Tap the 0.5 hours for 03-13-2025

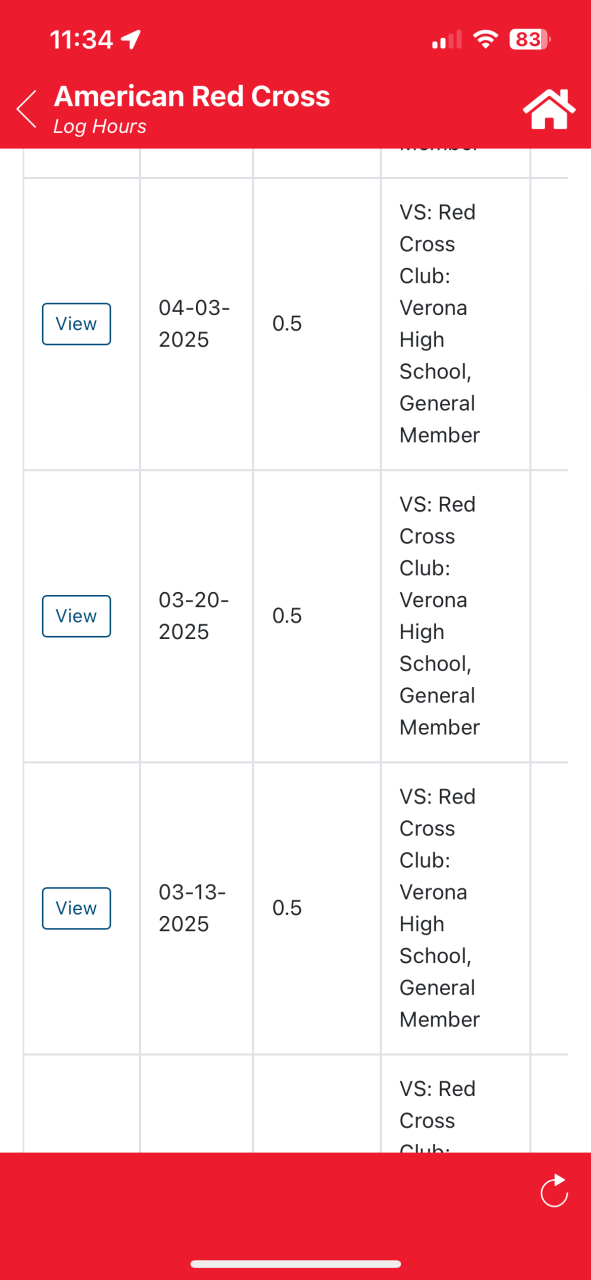287,908
